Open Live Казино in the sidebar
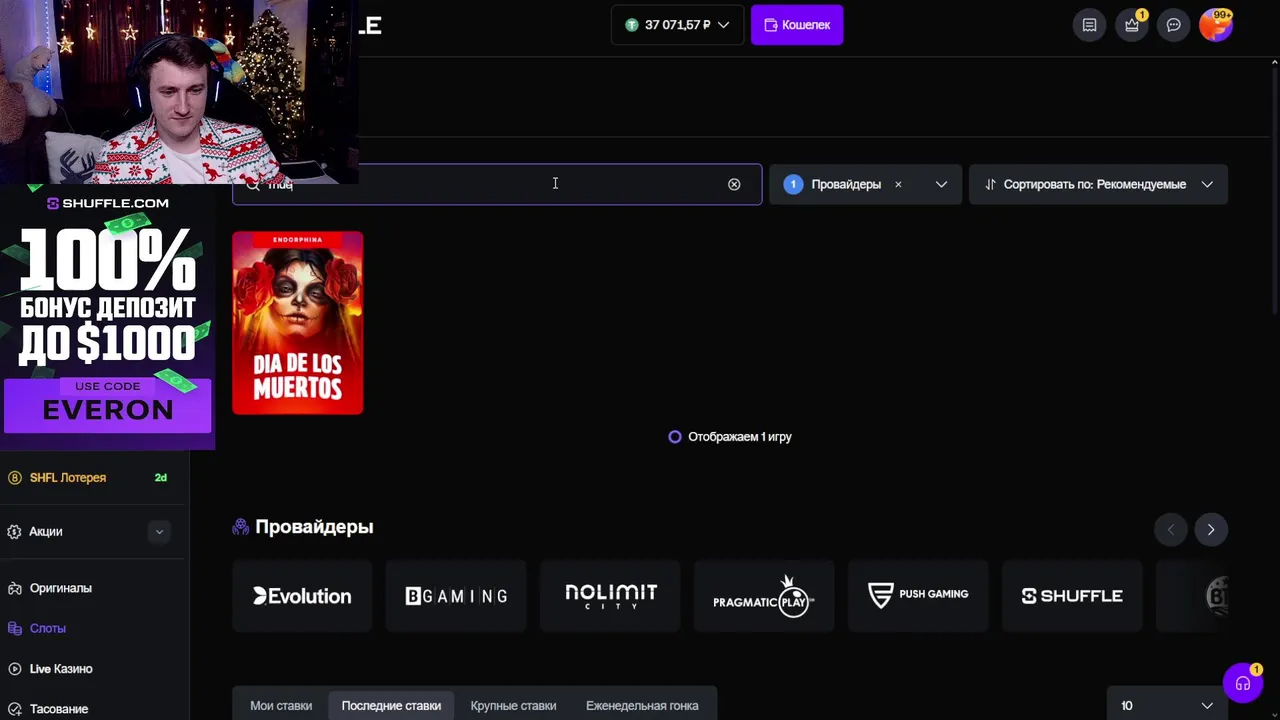 (x=61, y=669)
